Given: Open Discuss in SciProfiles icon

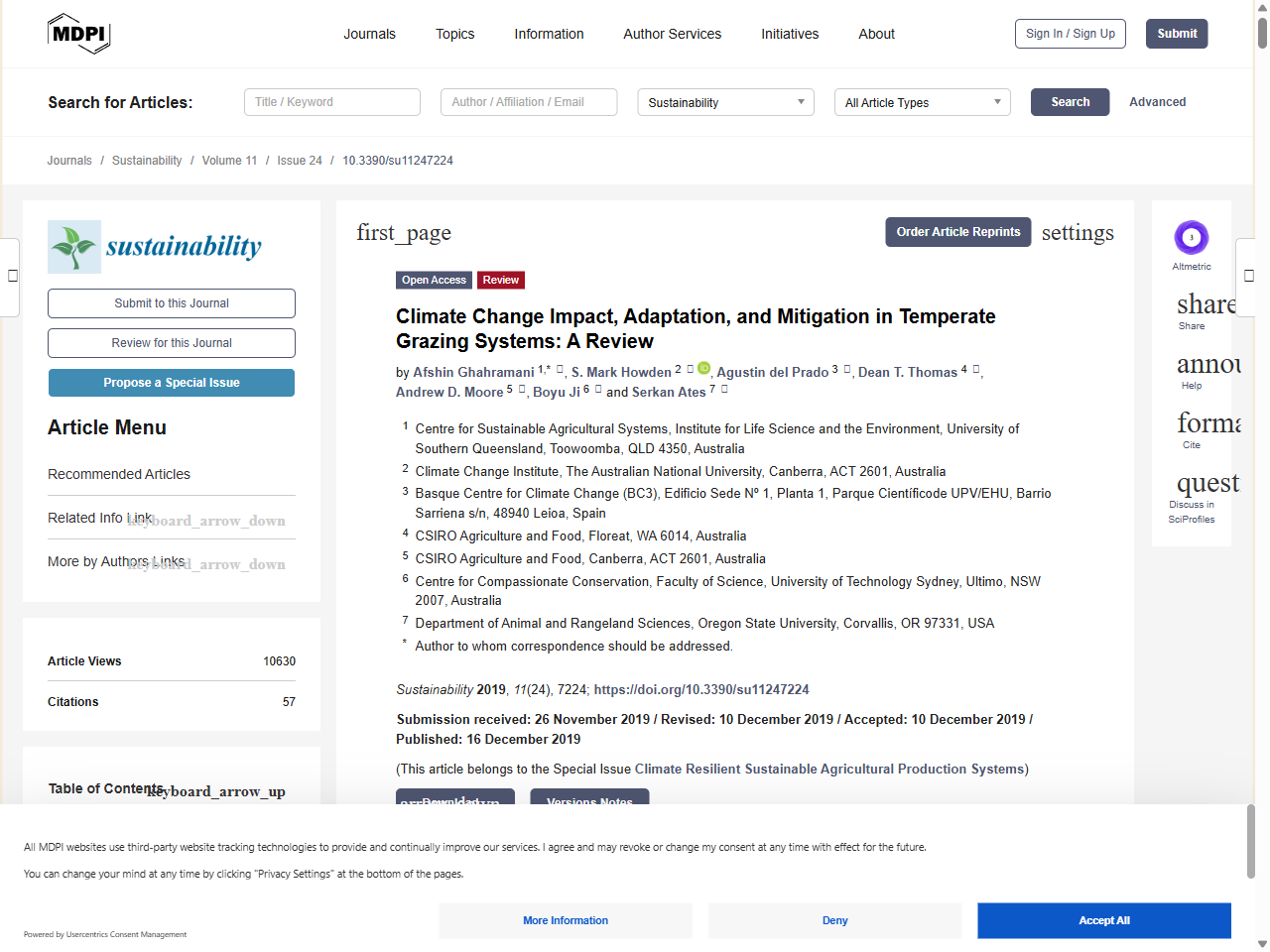Looking at the screenshot, I should click(x=1207, y=483).
